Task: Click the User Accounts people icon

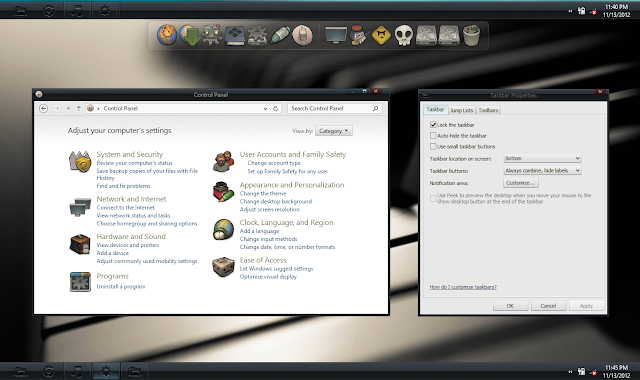Action: tap(223, 162)
